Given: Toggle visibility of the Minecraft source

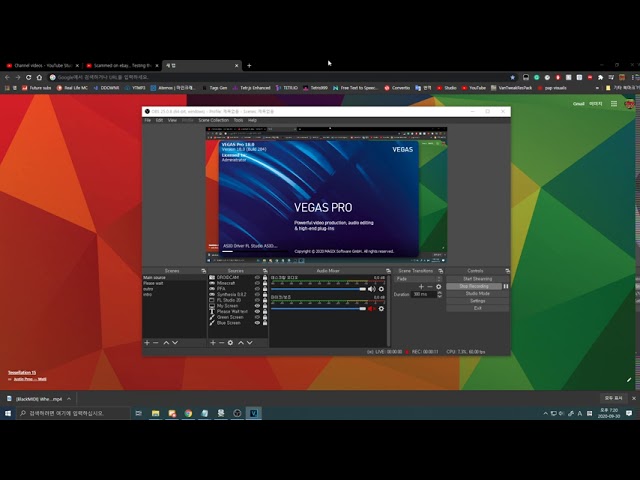Looking at the screenshot, I should click(257, 283).
